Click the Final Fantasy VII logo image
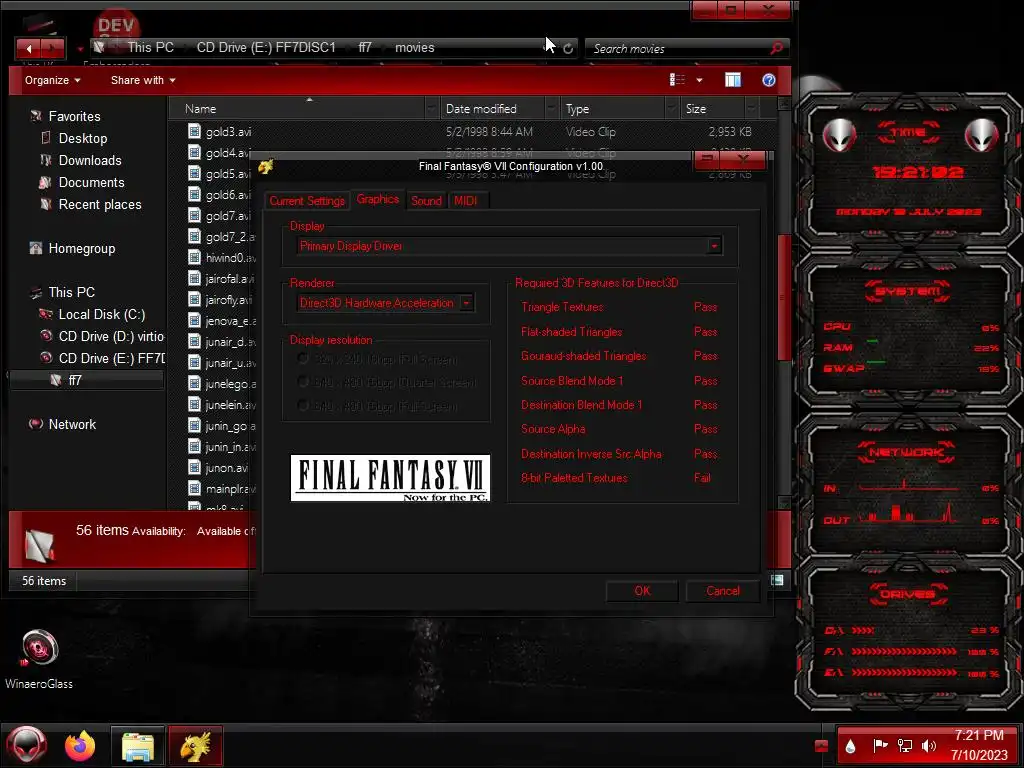The image size is (1024, 768). [390, 478]
